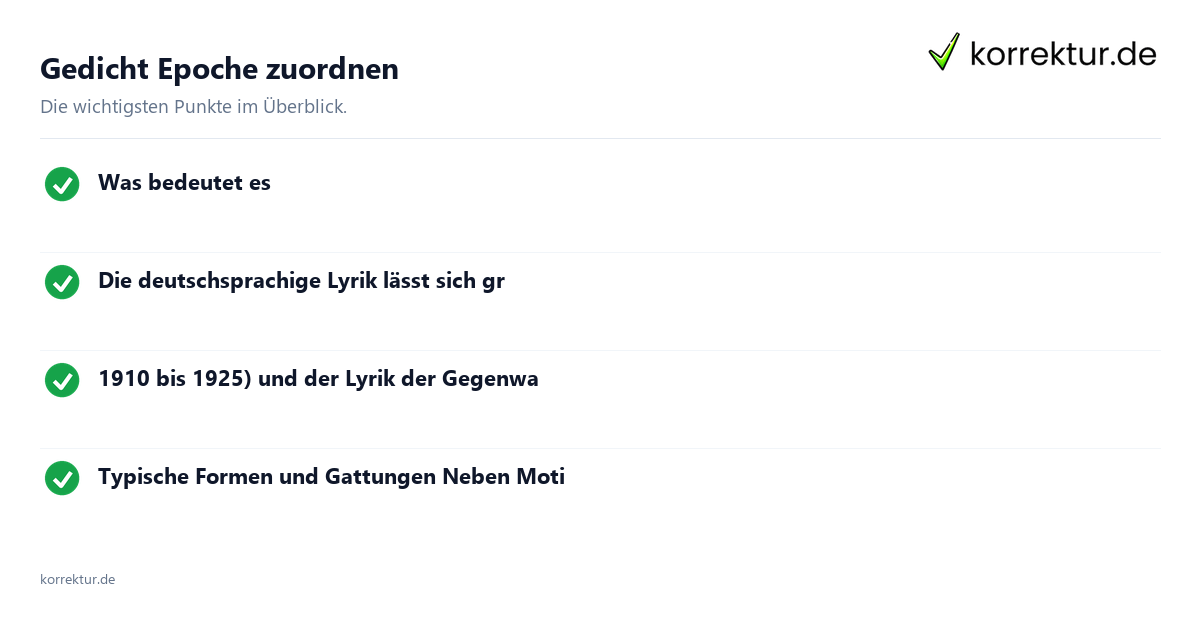1200x630 pixels.
Task: Click the ".de" suffix of the logo wordmark
Action: (x=1135, y=54)
